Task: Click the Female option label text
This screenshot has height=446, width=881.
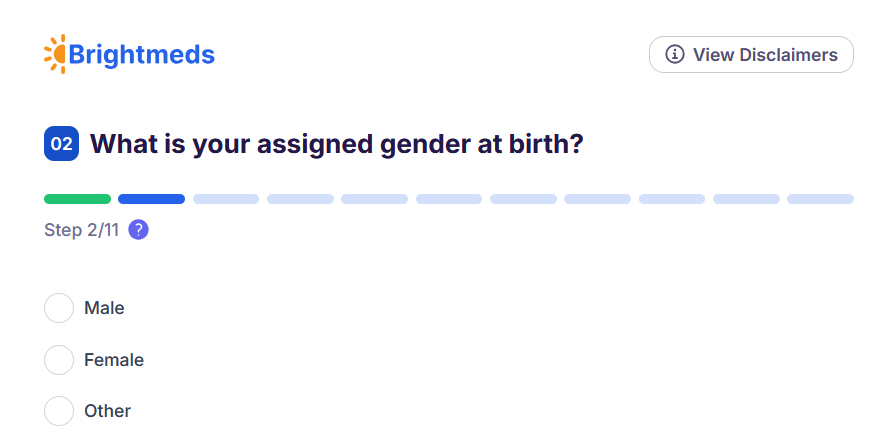Action: tap(114, 360)
